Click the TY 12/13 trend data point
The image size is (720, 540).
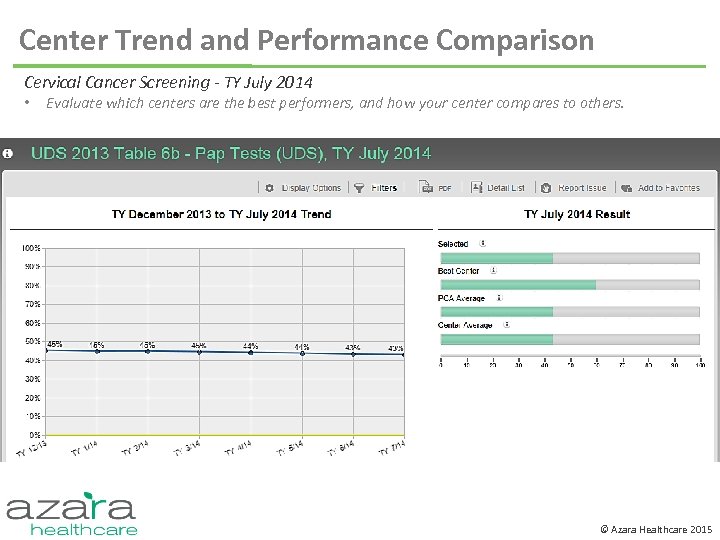46,350
